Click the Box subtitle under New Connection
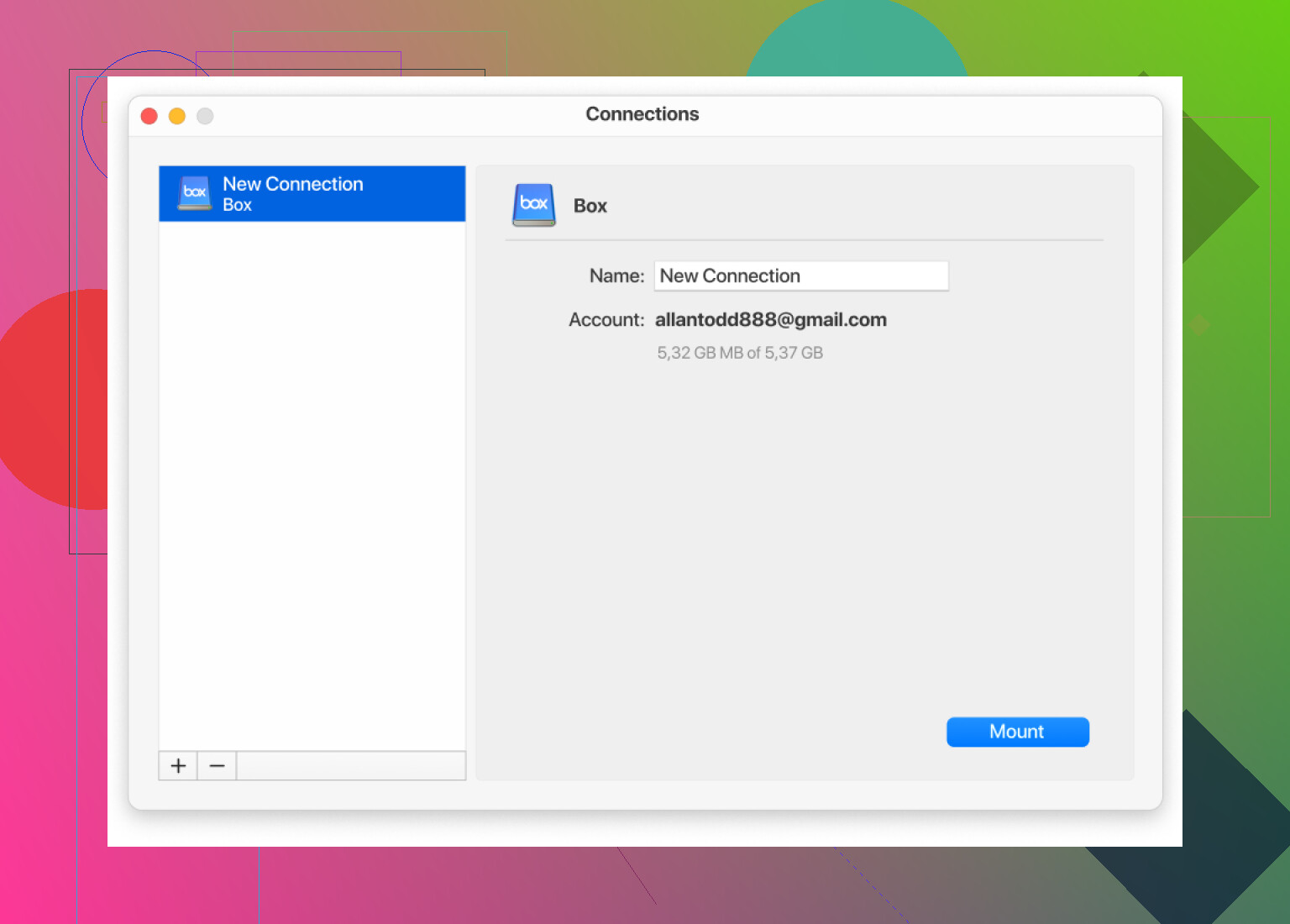 (x=237, y=205)
